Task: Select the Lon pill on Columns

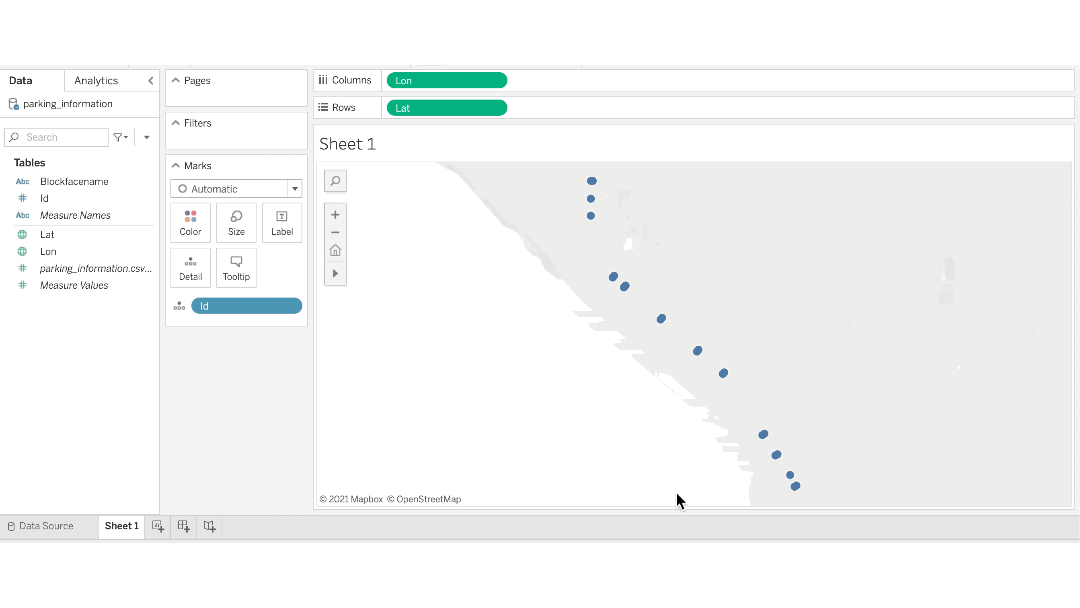Action: coord(447,80)
